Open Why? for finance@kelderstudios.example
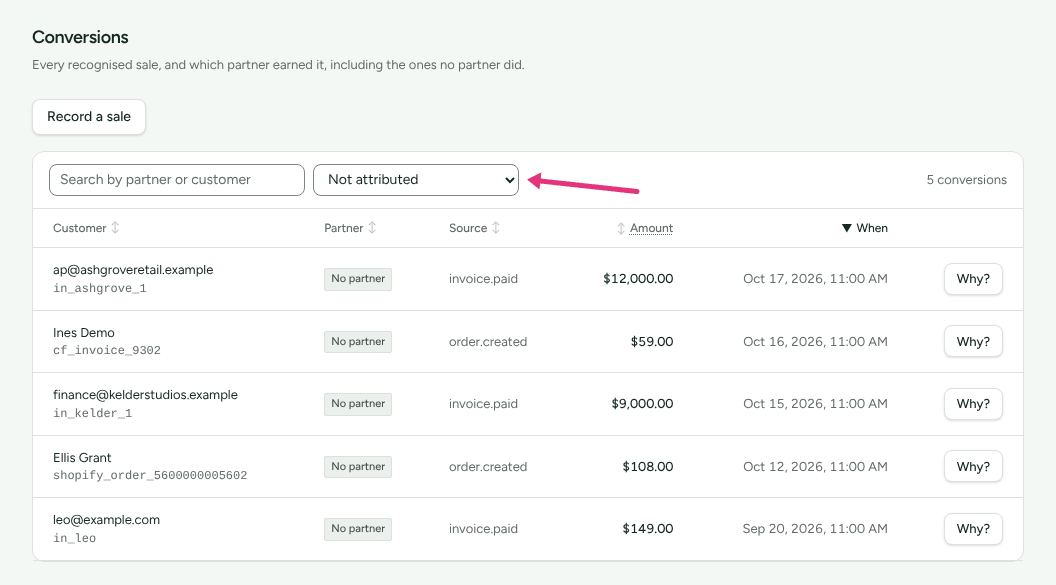 click(x=973, y=404)
